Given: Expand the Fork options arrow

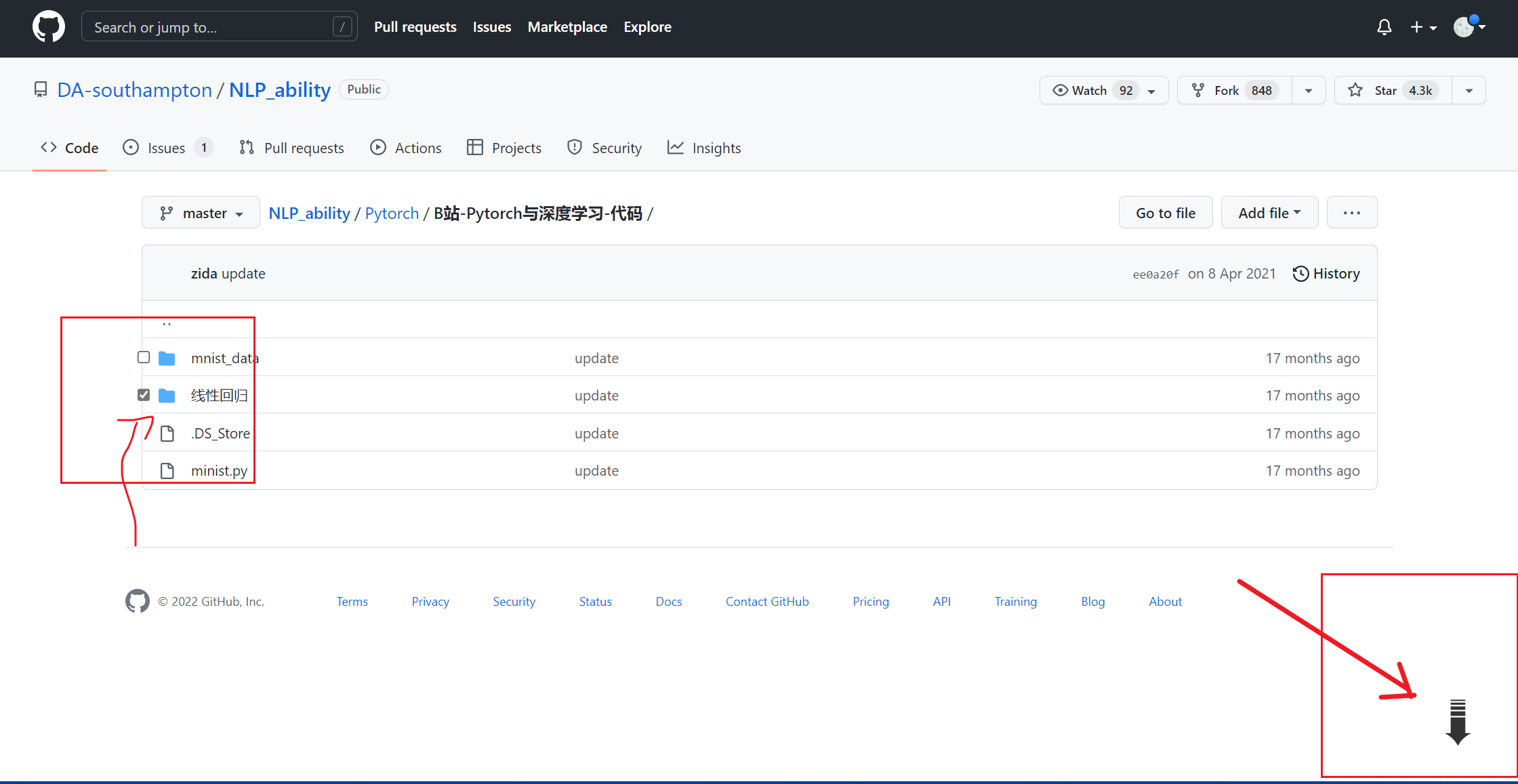Looking at the screenshot, I should pyautogui.click(x=1309, y=90).
